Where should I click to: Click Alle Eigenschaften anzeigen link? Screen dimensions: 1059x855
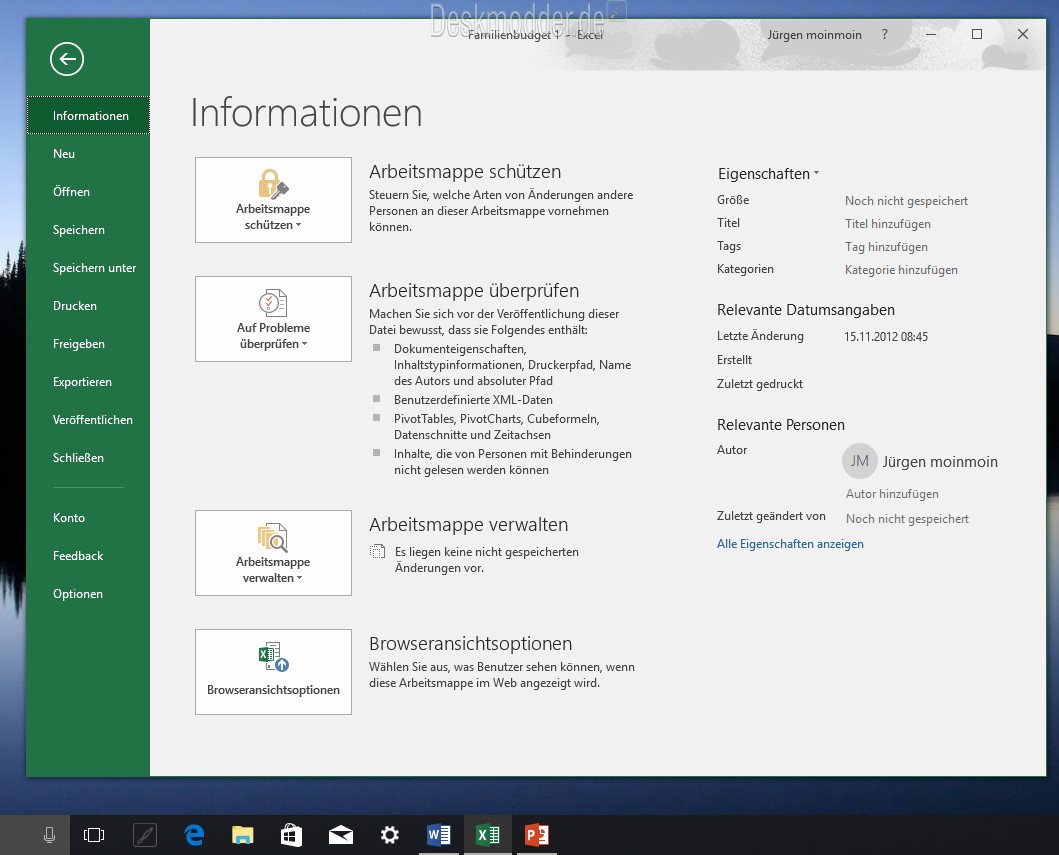pyautogui.click(x=790, y=544)
